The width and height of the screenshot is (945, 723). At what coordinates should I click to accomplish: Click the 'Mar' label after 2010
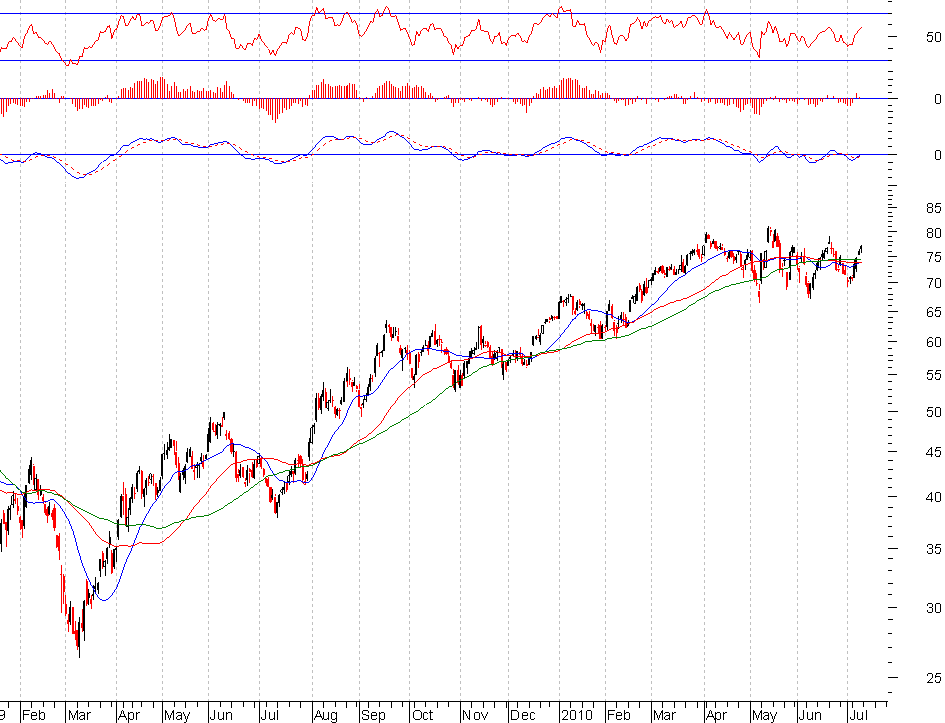[x=665, y=715]
